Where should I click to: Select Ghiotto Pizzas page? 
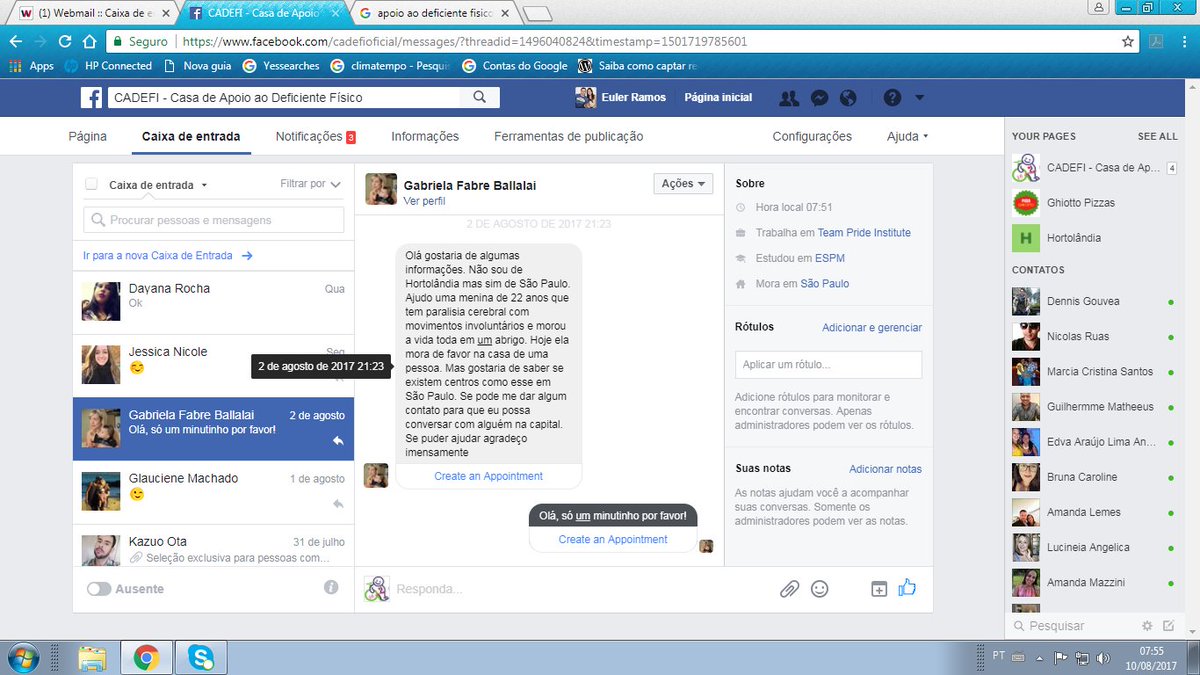1094,203
